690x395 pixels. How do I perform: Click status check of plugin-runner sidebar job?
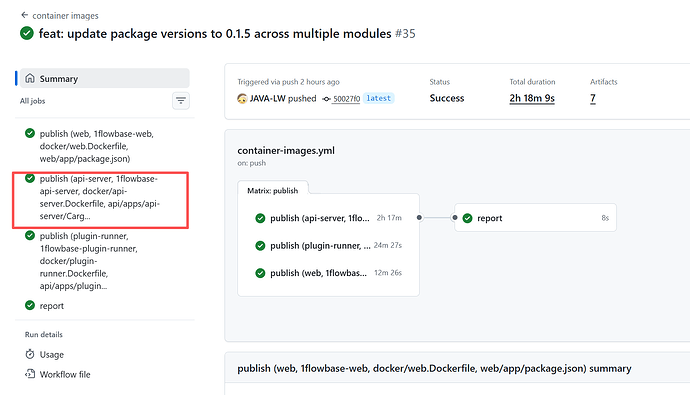[x=30, y=236]
